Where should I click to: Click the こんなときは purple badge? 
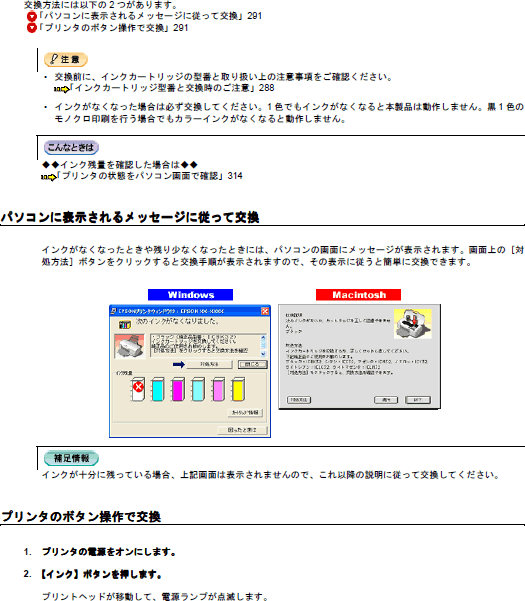click(x=71, y=148)
